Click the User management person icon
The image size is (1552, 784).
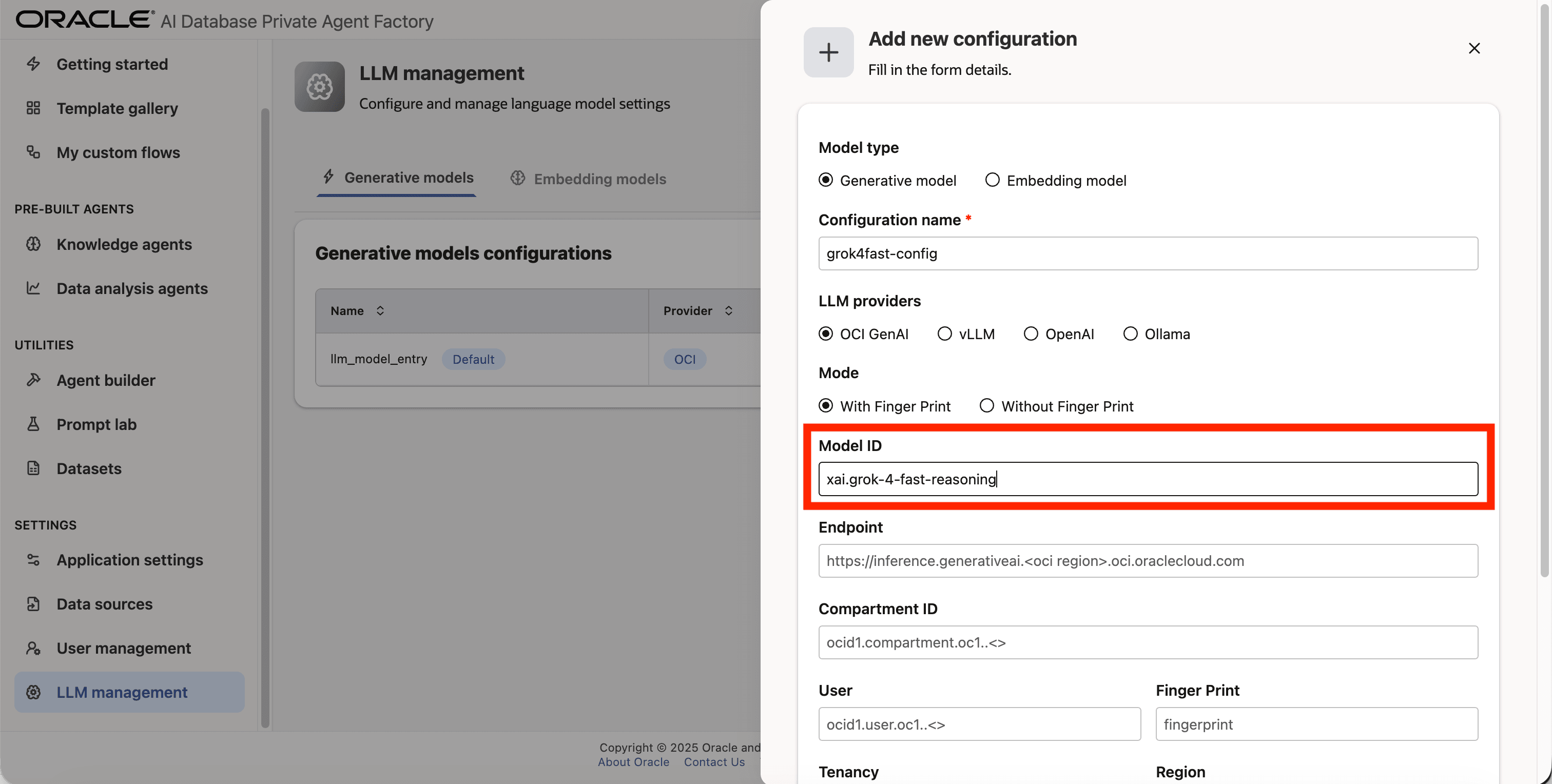[x=33, y=648]
